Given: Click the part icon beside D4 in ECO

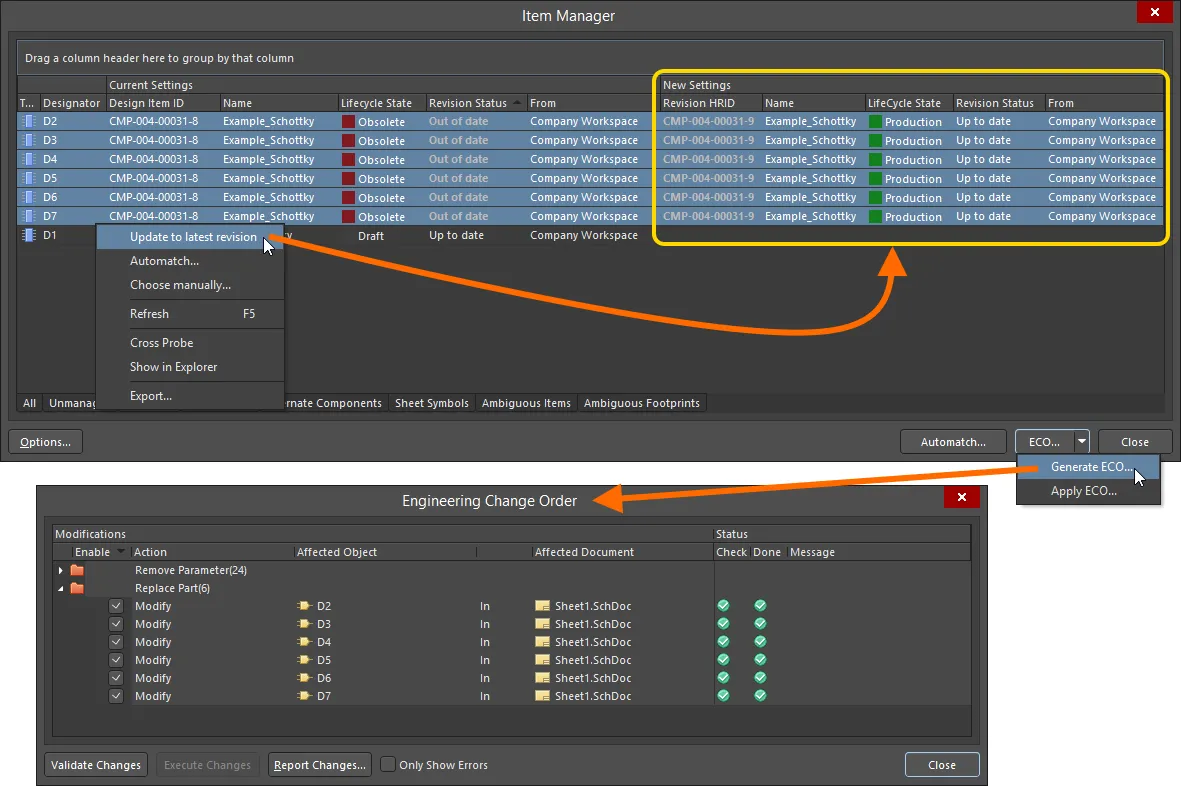Looking at the screenshot, I should (x=304, y=642).
